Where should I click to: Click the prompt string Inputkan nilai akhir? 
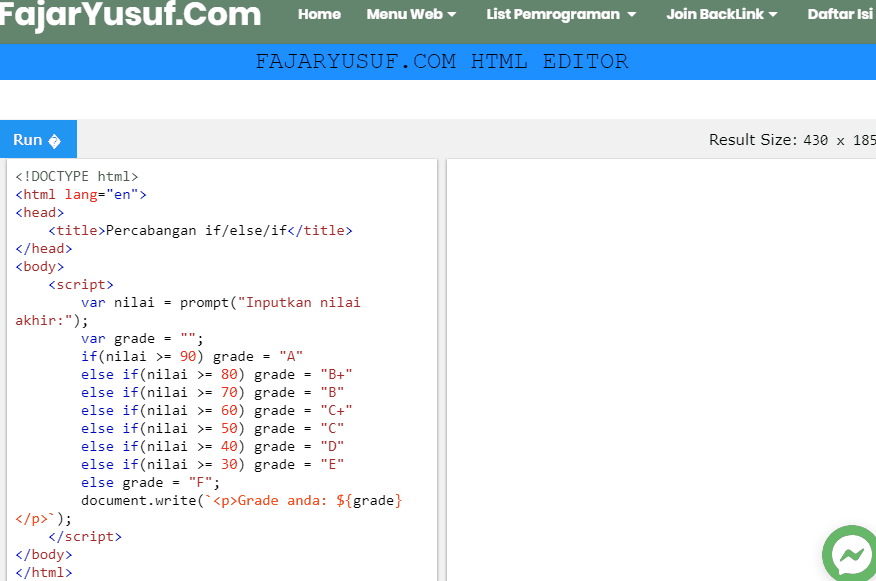300,302
